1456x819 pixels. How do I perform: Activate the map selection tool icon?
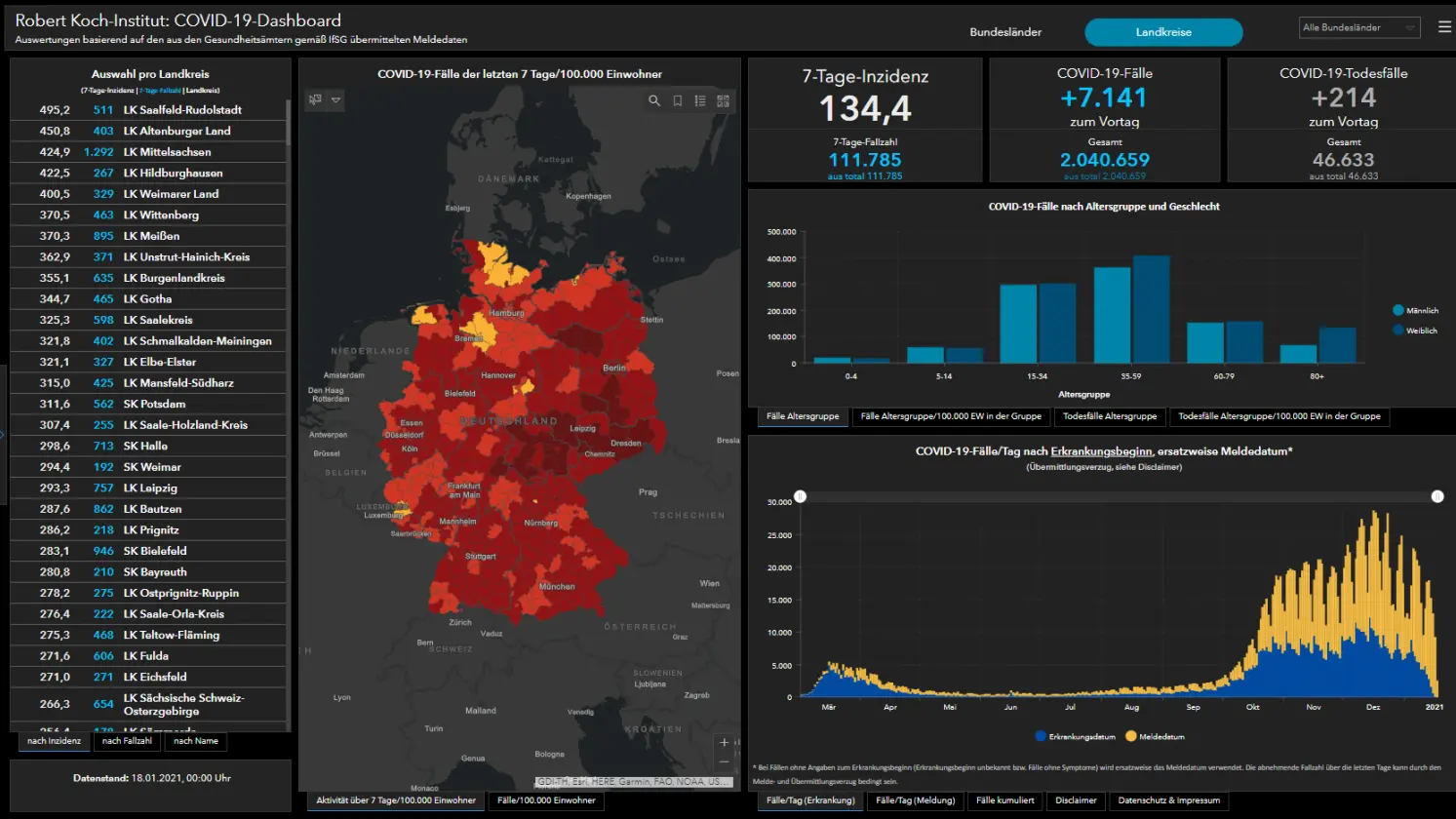tap(315, 99)
